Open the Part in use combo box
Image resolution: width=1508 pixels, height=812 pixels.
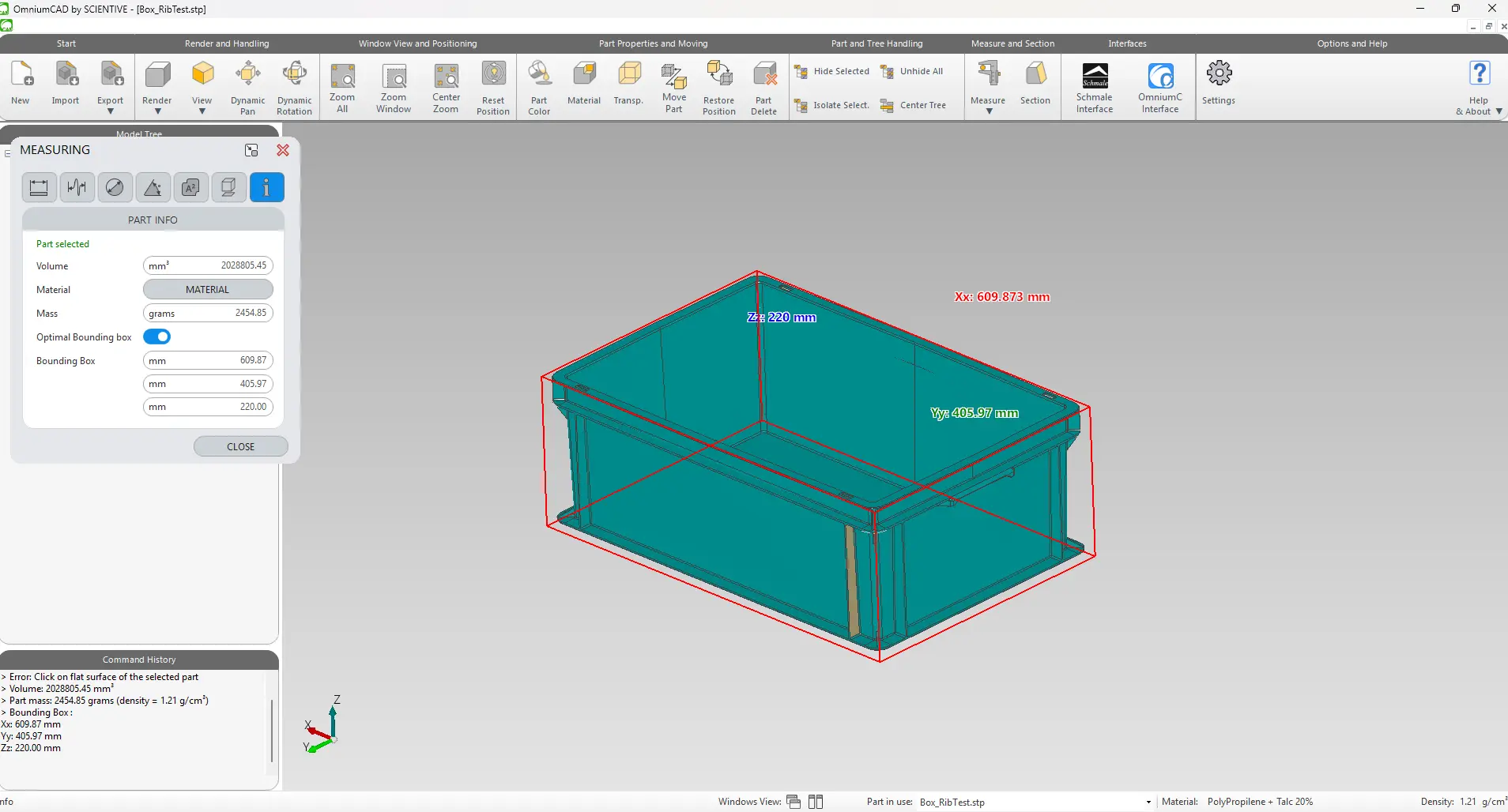click(1035, 802)
